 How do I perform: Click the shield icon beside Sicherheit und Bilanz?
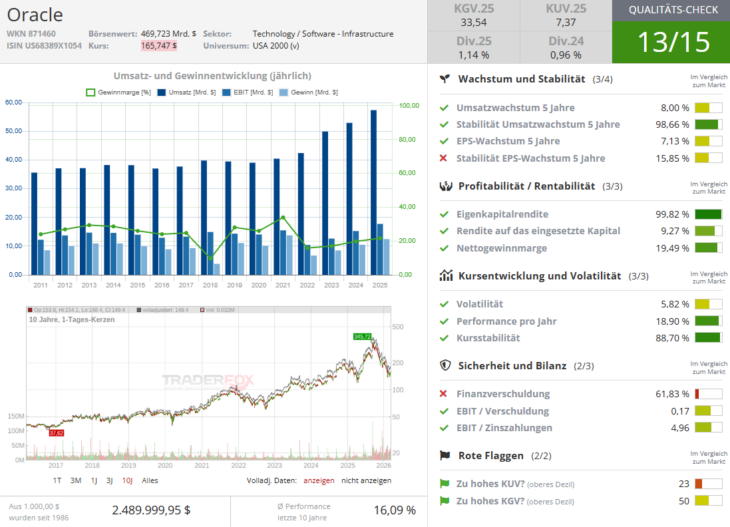445,366
